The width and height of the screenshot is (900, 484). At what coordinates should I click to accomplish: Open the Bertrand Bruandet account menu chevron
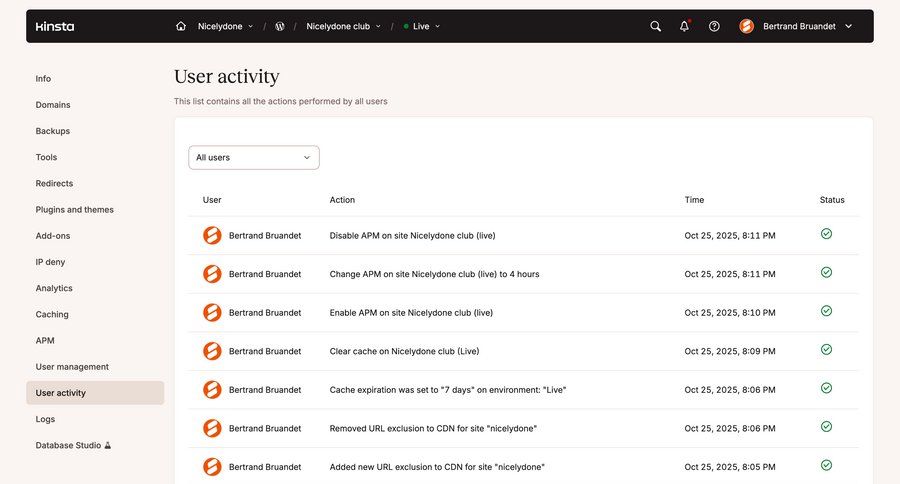[848, 26]
